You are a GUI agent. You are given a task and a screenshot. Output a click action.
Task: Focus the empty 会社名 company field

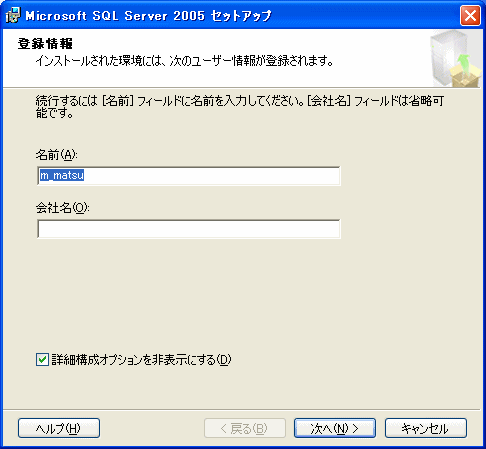pyautogui.click(x=189, y=229)
